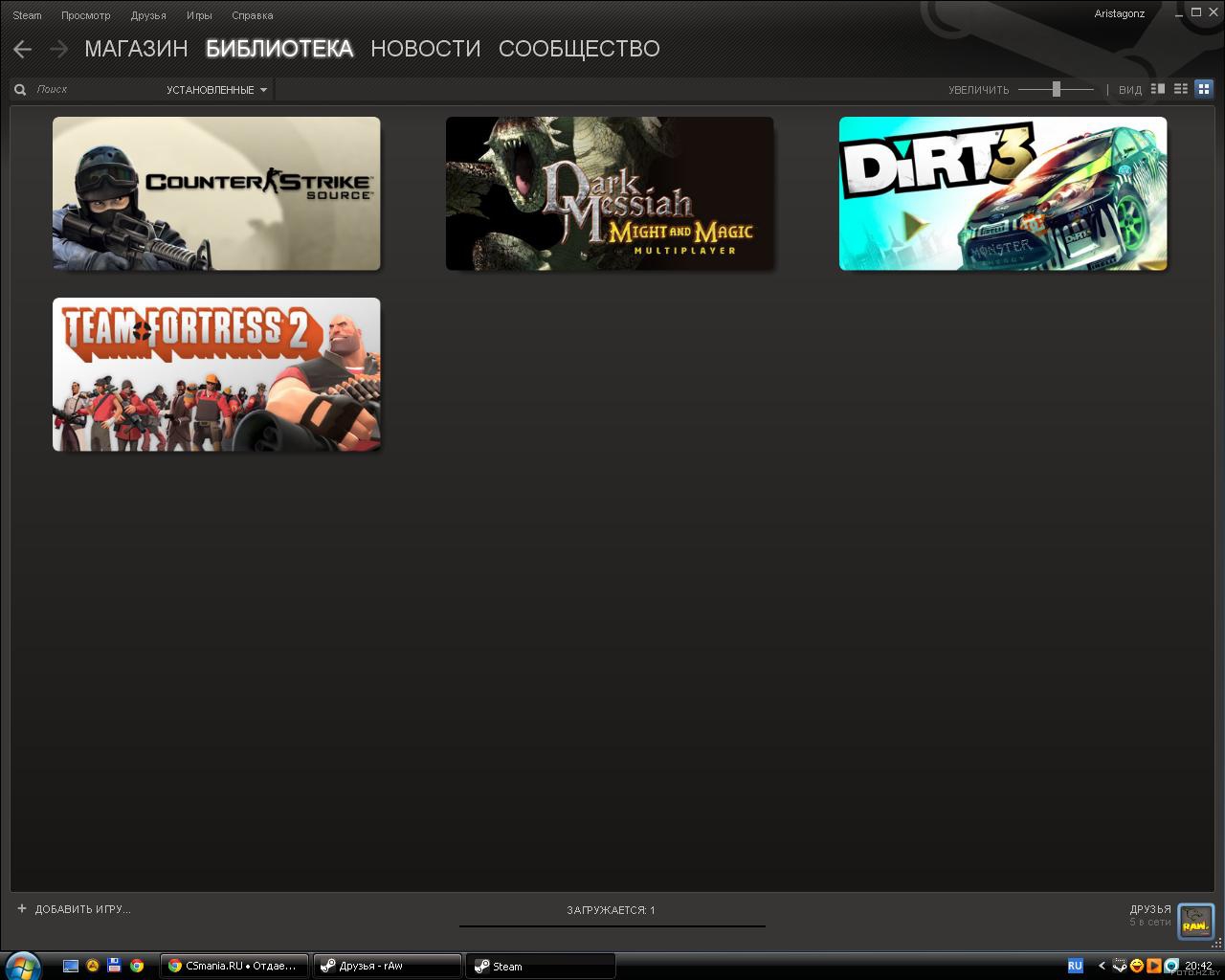Click the plus icon beside Добавить игру
Screen dimensions: 1225x980
22,908
